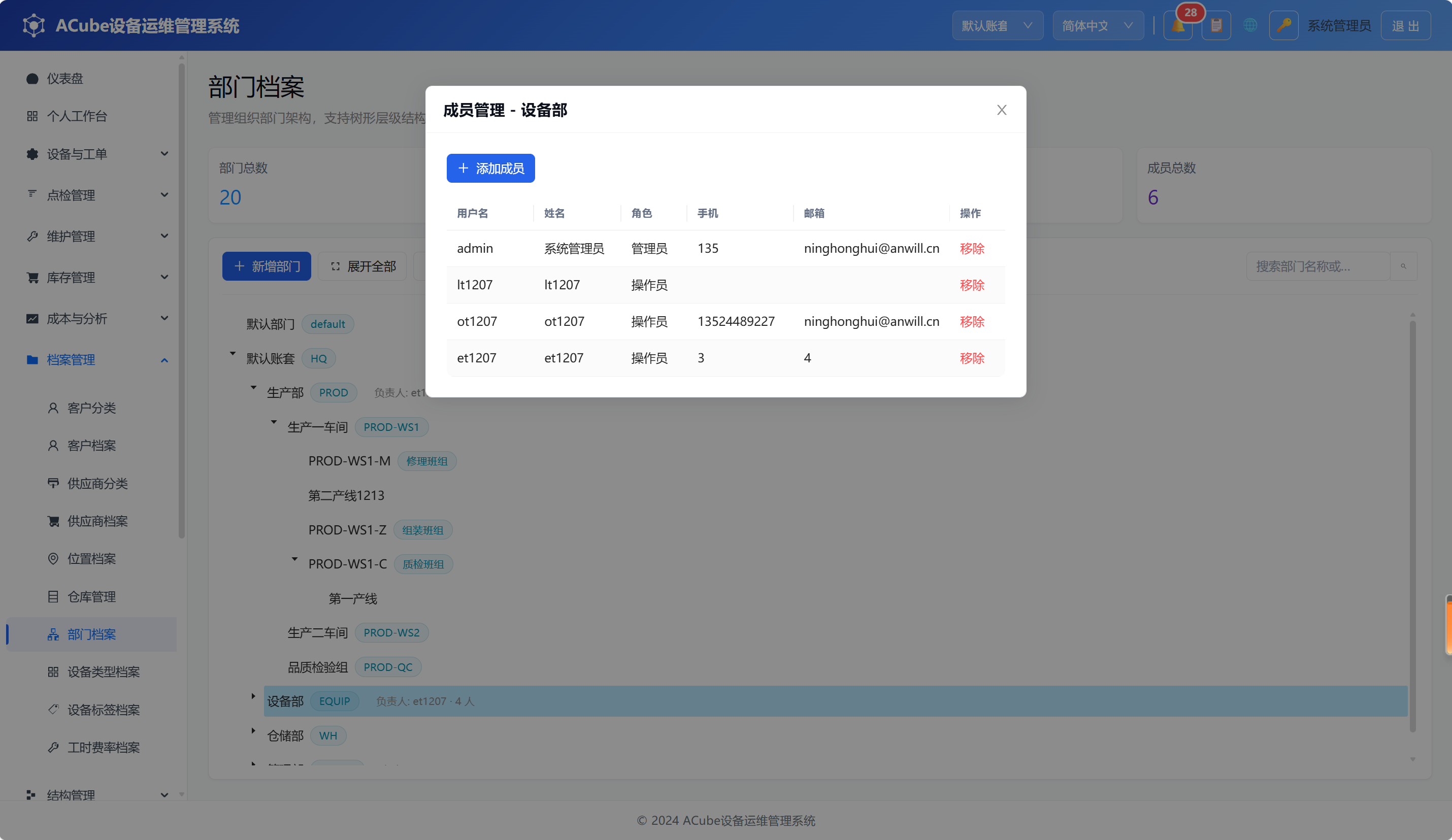This screenshot has width=1452, height=840.
Task: Remove member et1207 via 移除
Action: (x=971, y=358)
